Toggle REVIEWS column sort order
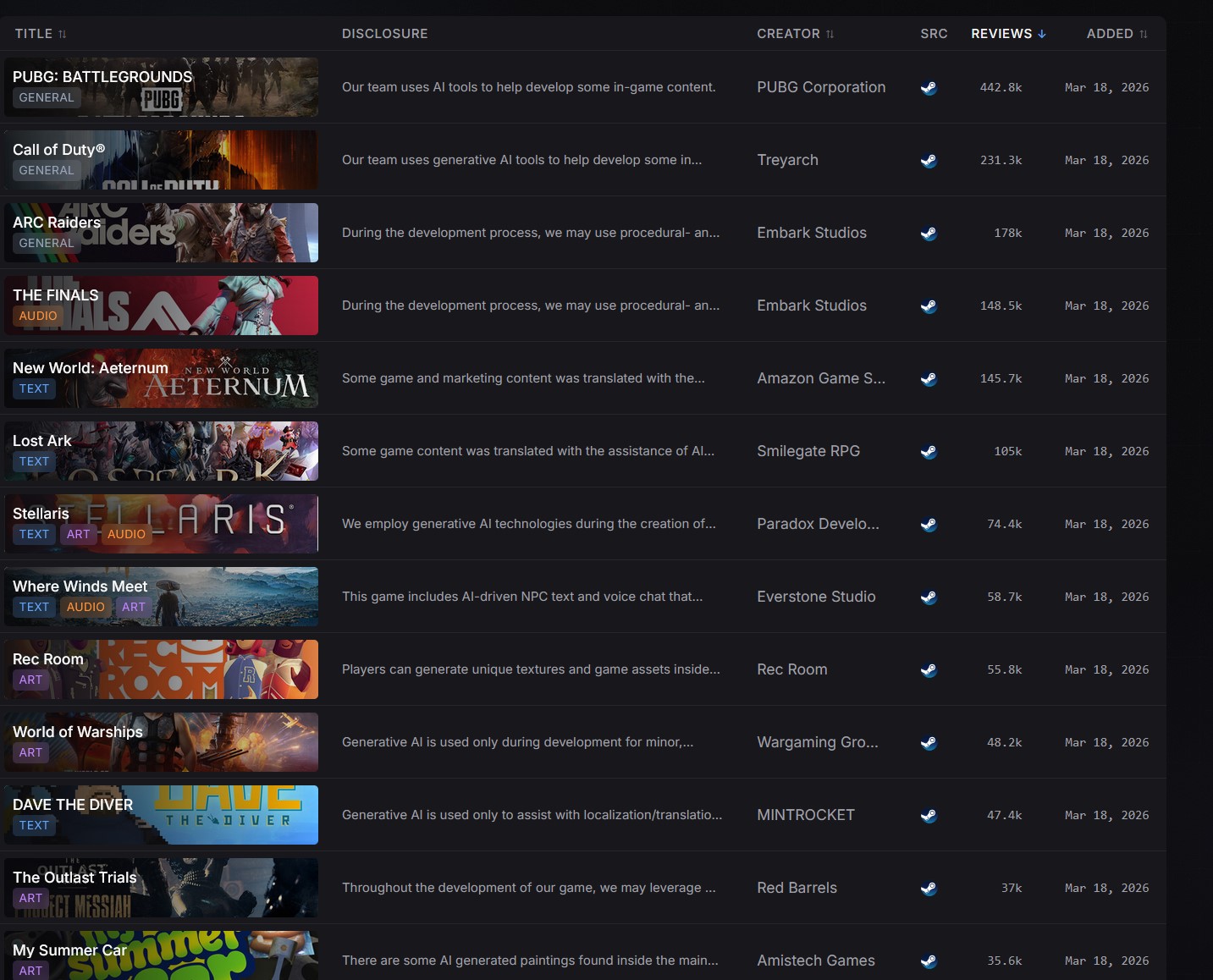Viewport: 1213px width, 980px height. (1009, 34)
